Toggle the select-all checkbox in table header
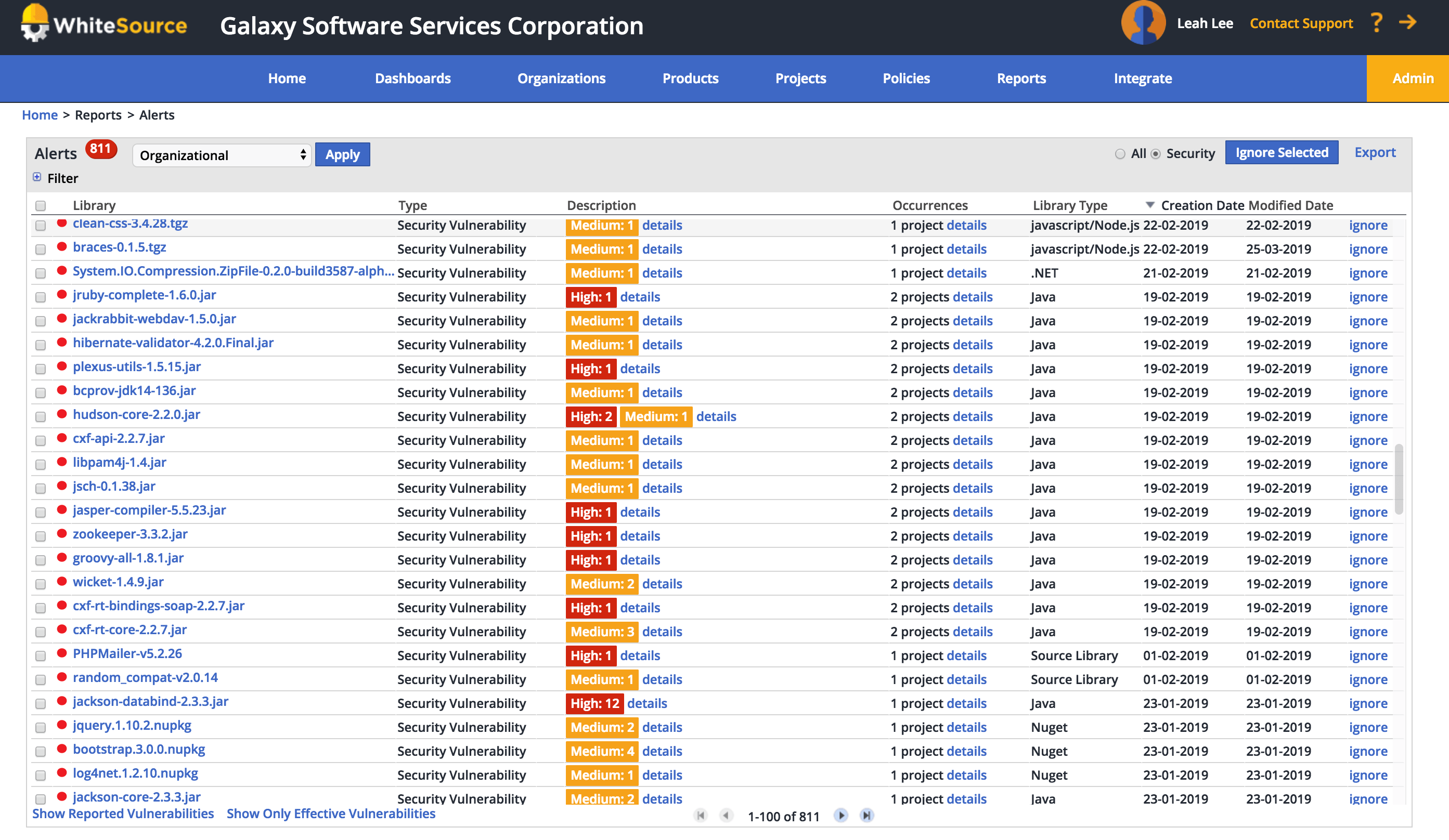The width and height of the screenshot is (1449, 840). [x=40, y=206]
